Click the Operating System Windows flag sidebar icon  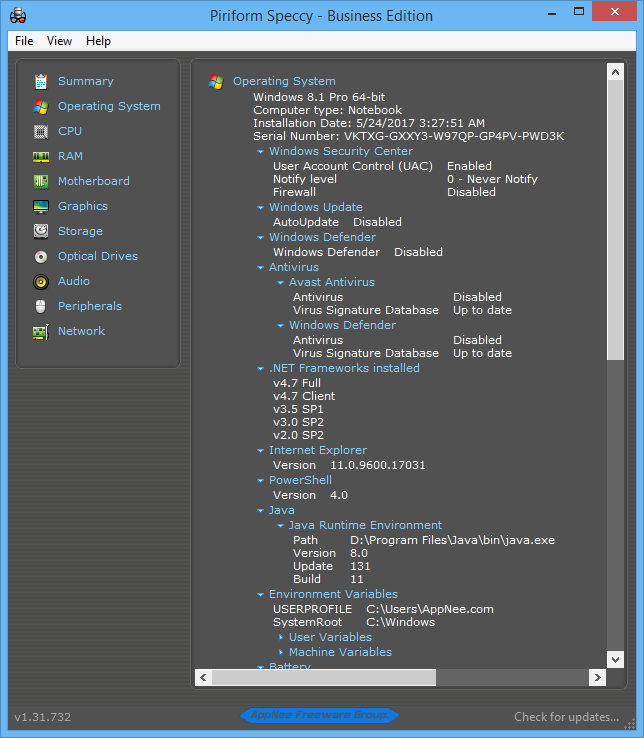(41, 106)
